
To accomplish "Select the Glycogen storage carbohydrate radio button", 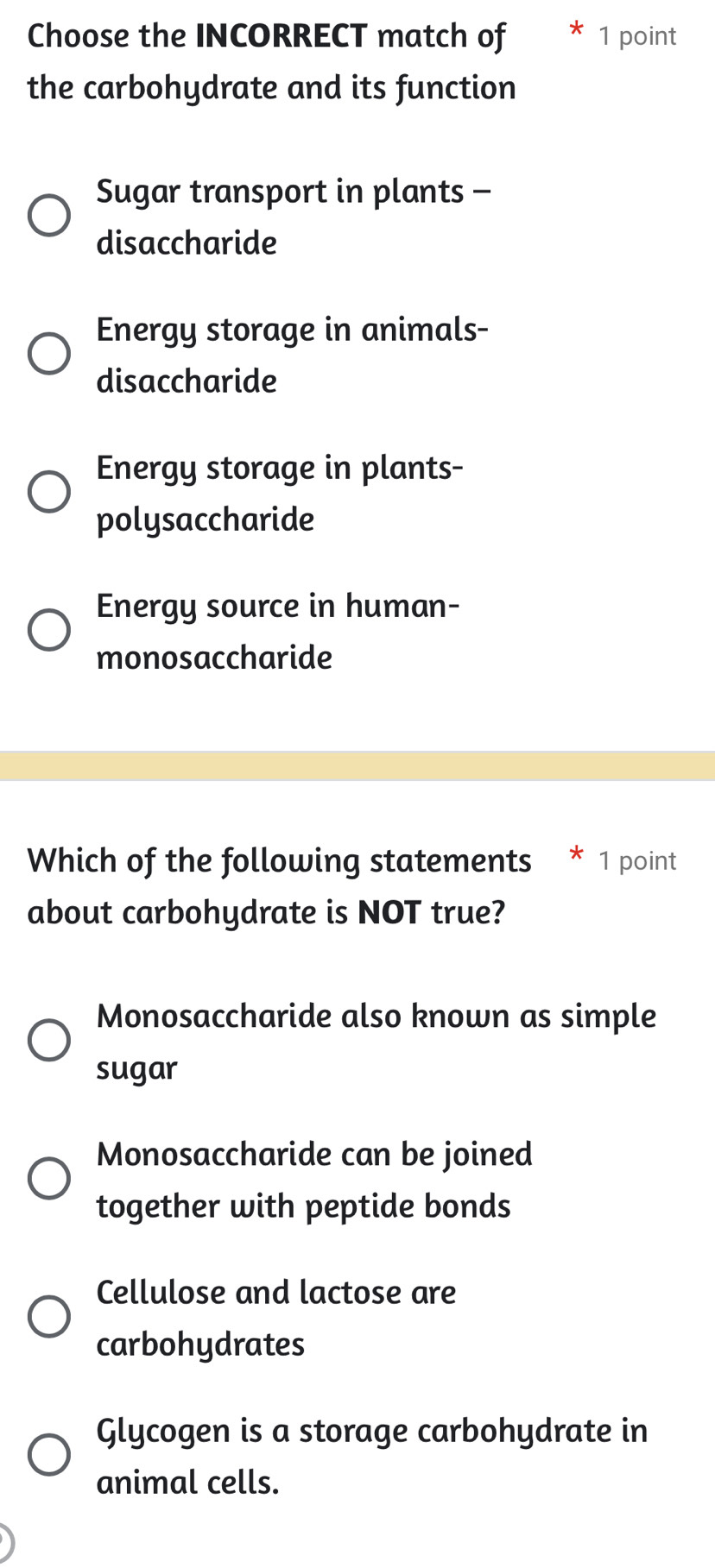I will 49,1455.
